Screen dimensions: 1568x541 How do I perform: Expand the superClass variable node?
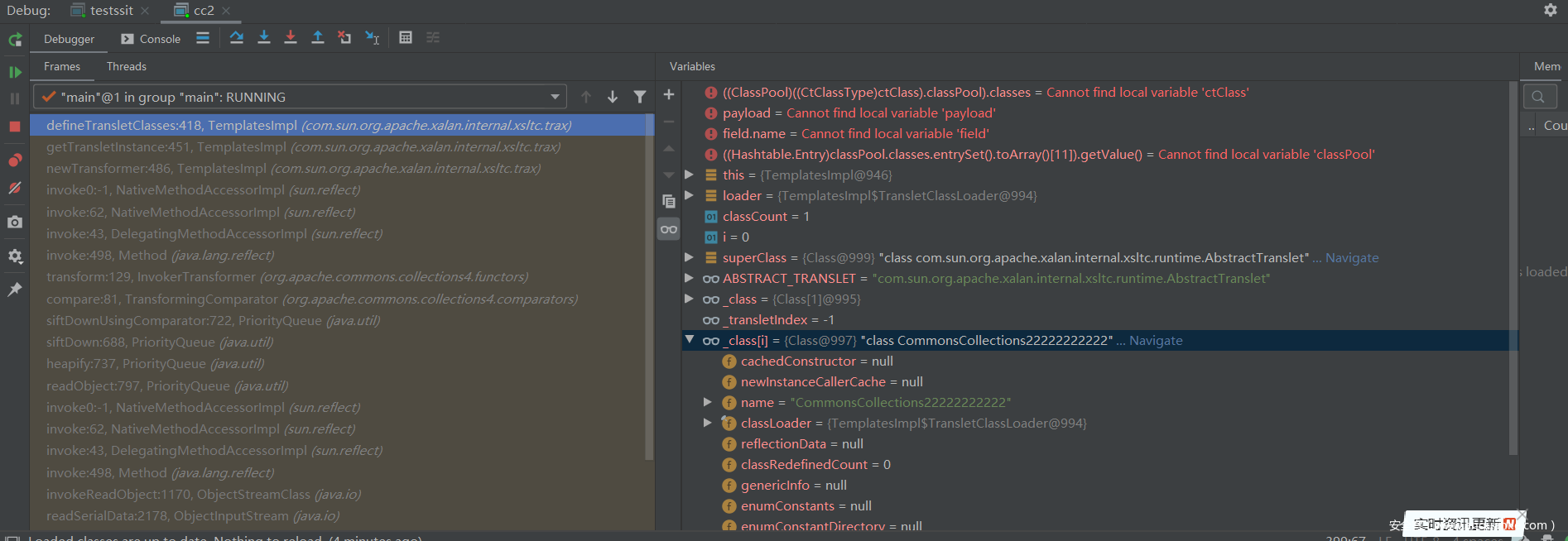pyautogui.click(x=689, y=257)
